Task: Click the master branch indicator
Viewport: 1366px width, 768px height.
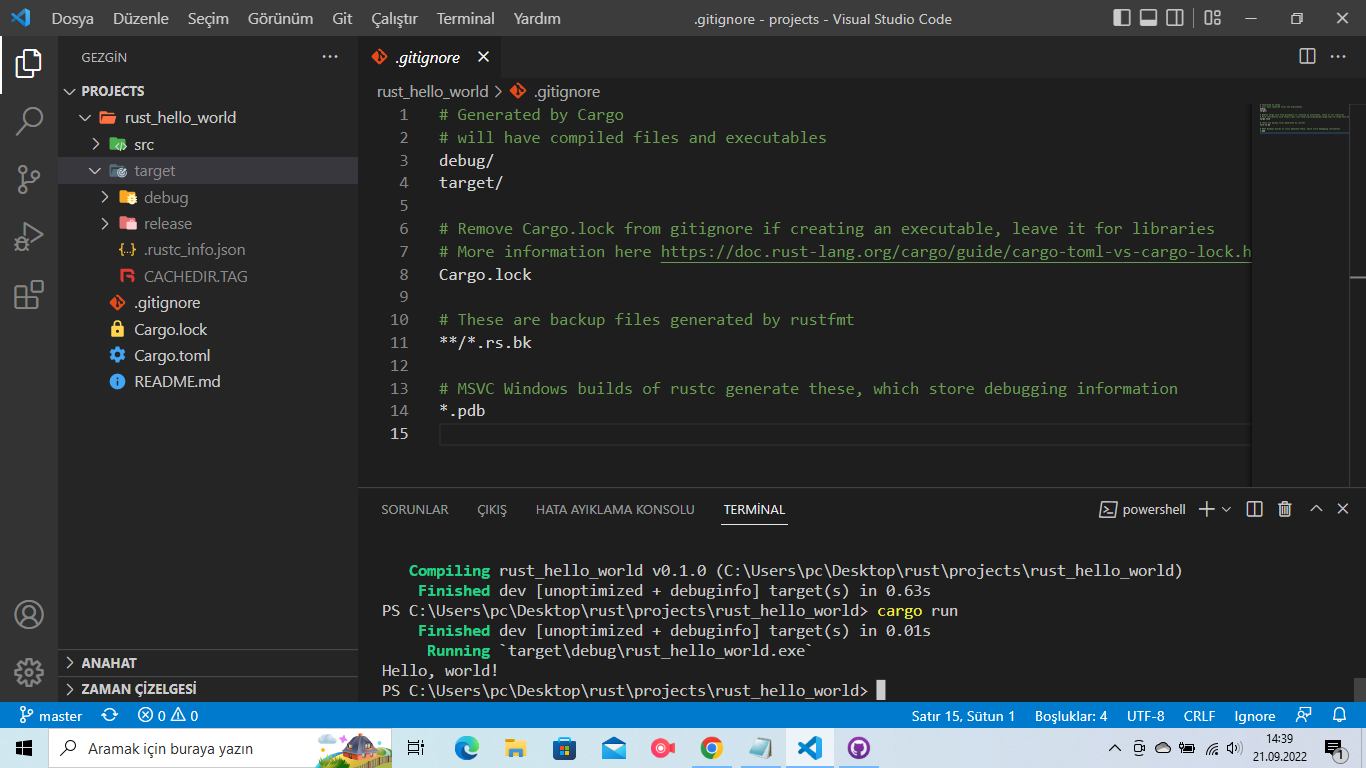Action: (50, 715)
